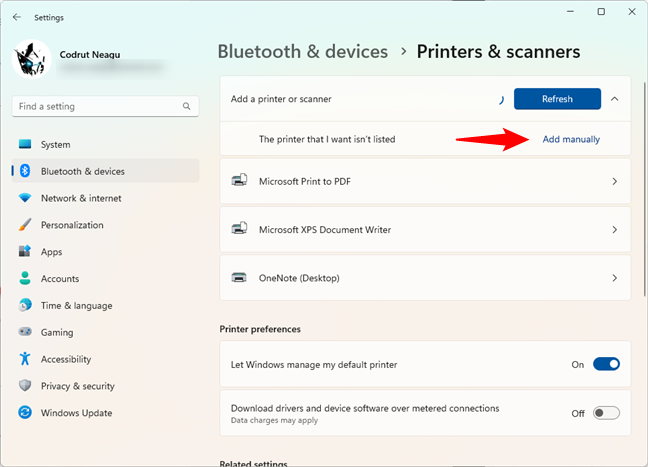Image resolution: width=648 pixels, height=467 pixels.
Task: Open Privacy & security settings
Action: coord(105,386)
